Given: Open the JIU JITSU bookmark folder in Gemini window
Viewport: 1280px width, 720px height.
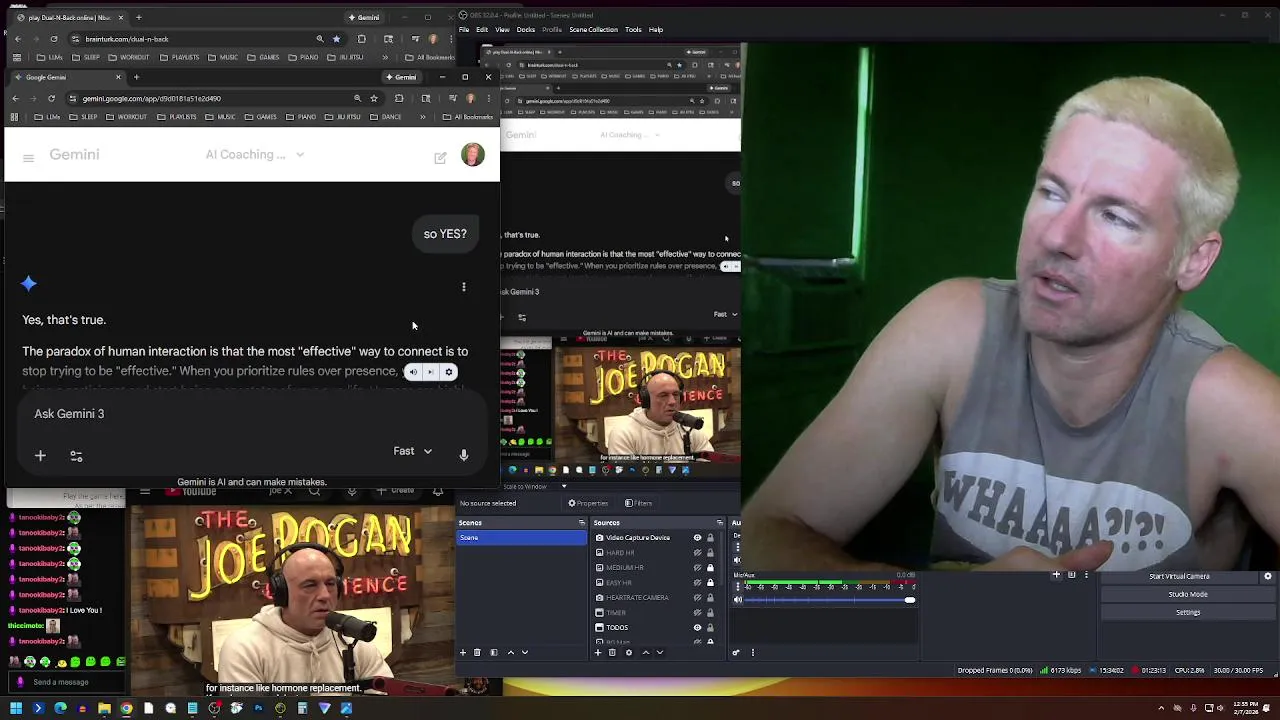Looking at the screenshot, I should (x=343, y=117).
